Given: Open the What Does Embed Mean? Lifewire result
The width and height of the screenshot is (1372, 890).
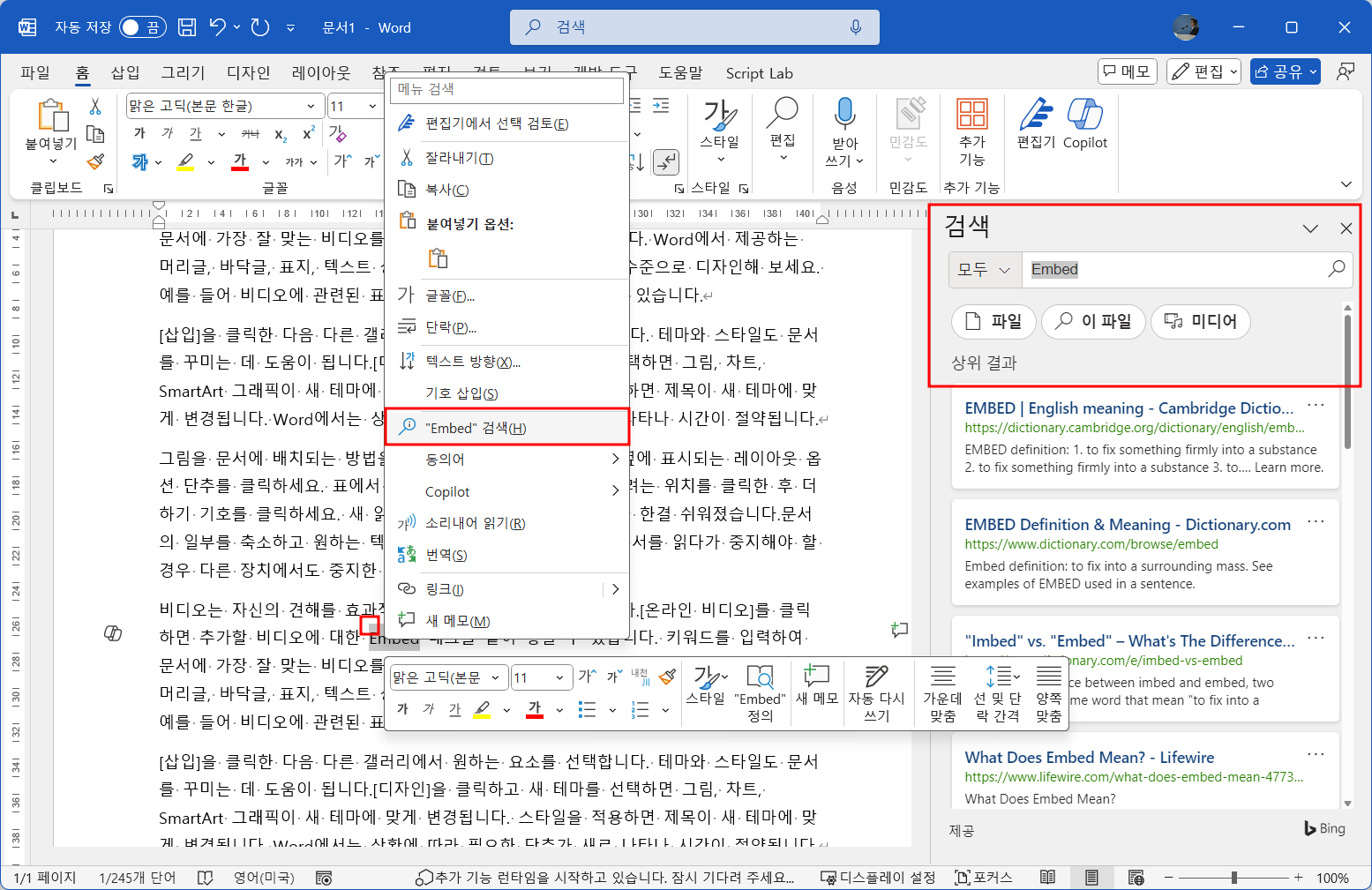Looking at the screenshot, I should point(1089,757).
